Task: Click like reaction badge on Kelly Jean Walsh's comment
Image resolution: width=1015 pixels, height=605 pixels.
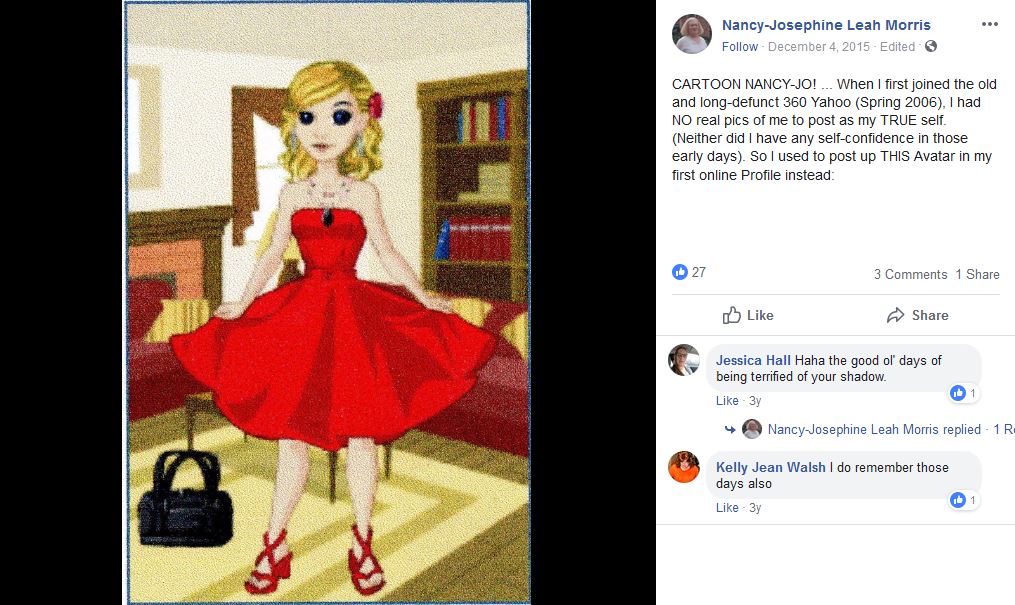Action: pyautogui.click(x=963, y=500)
